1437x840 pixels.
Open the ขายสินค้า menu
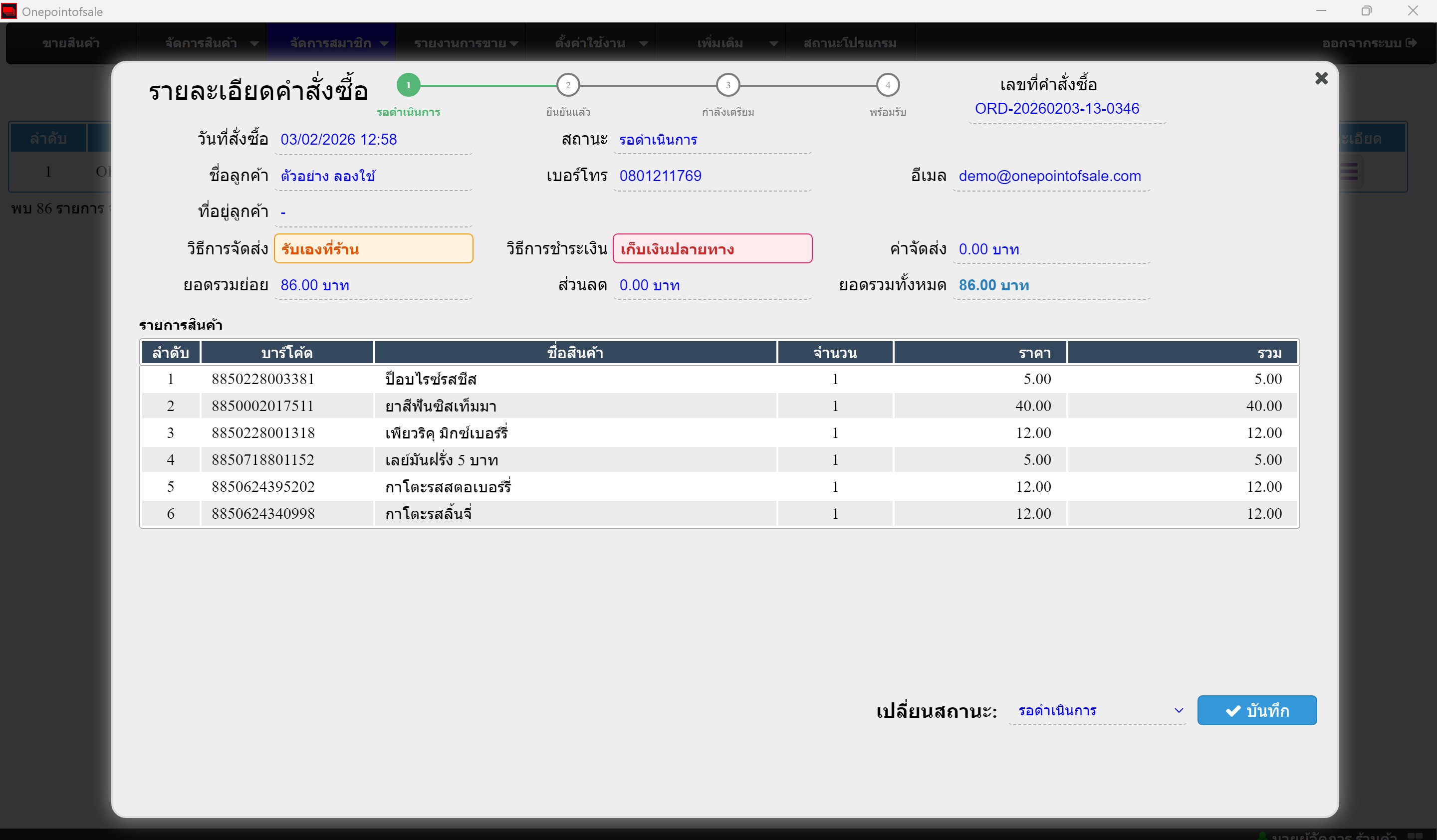[x=71, y=43]
